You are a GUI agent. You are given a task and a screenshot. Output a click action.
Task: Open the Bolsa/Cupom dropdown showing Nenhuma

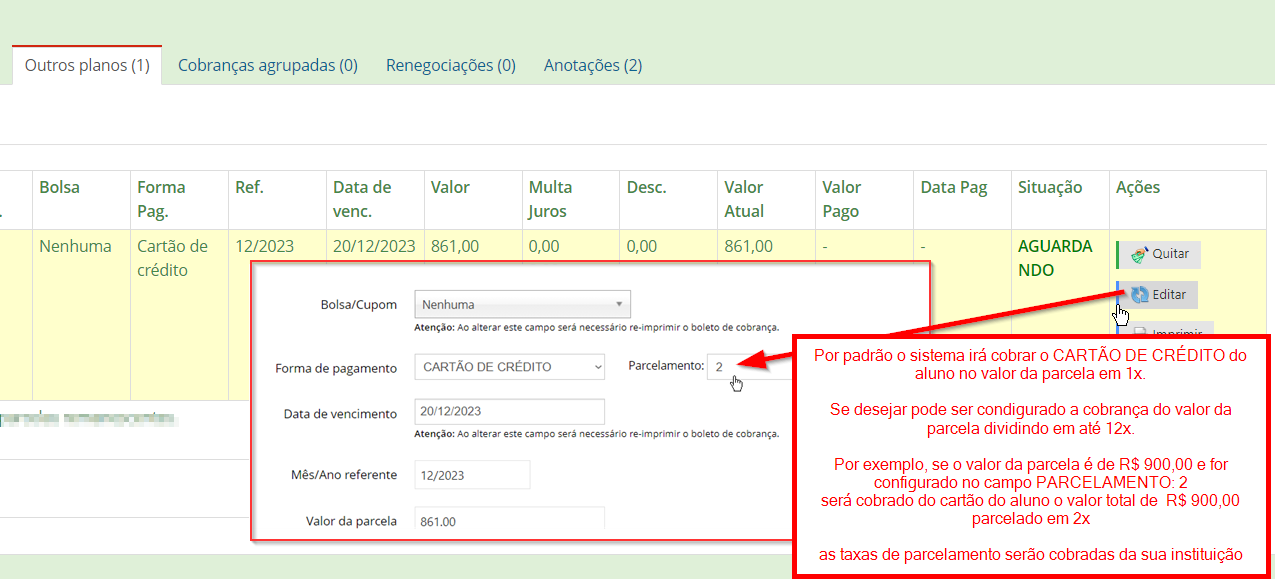click(522, 304)
